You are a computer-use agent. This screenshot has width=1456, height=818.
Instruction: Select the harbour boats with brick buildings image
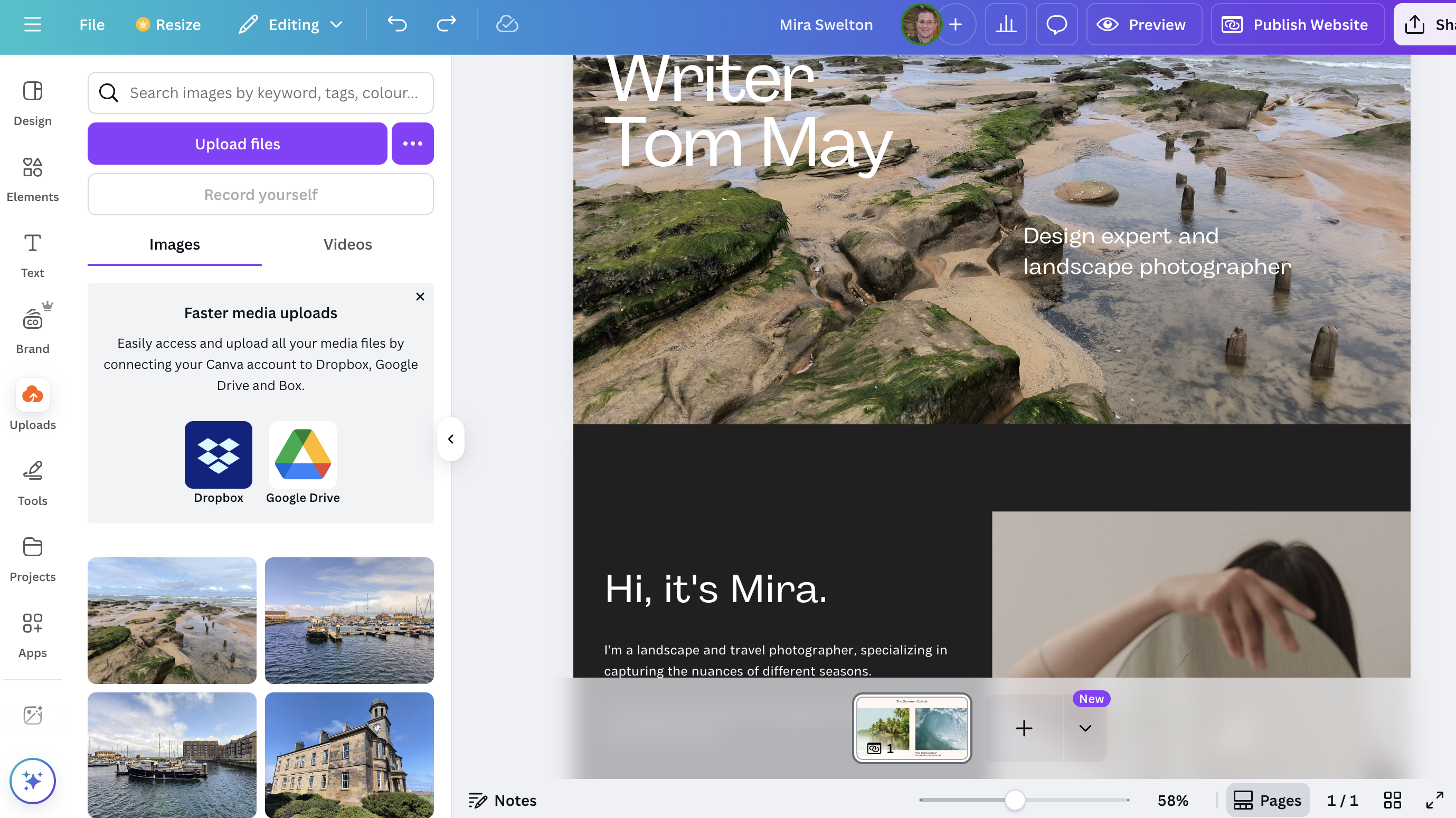[172, 755]
